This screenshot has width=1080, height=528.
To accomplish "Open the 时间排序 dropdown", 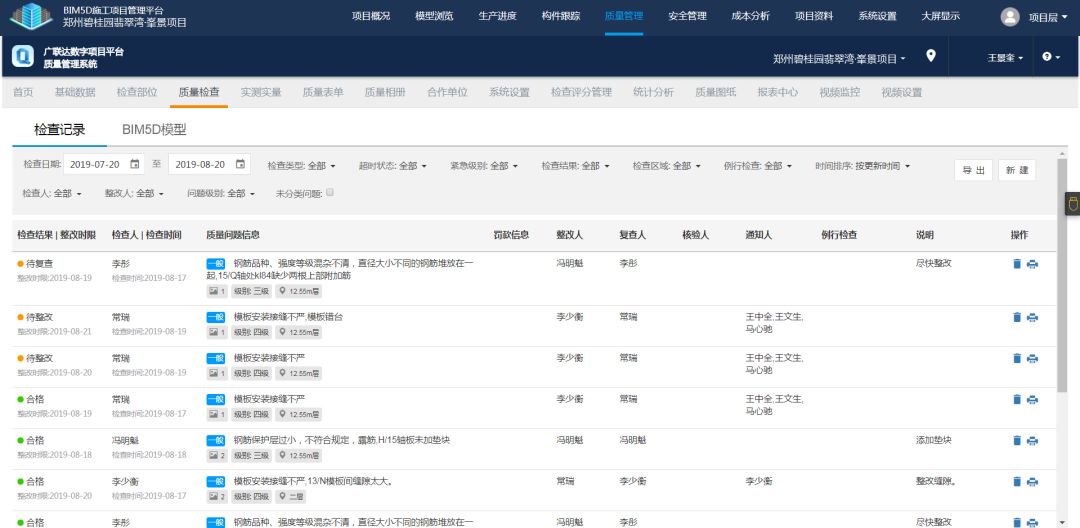I will (x=863, y=166).
